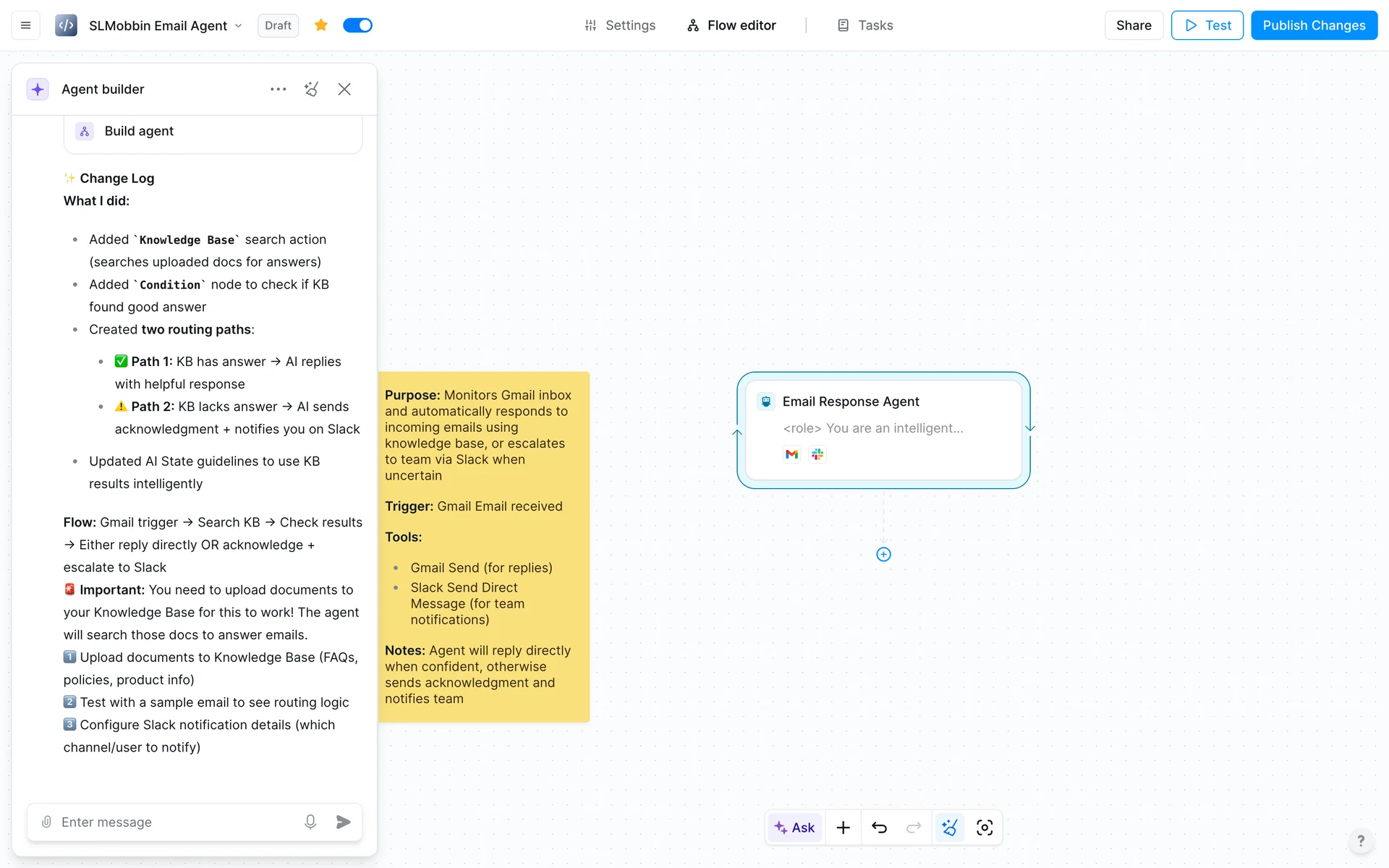
Task: Open Agent builder more options menu
Action: click(x=278, y=89)
